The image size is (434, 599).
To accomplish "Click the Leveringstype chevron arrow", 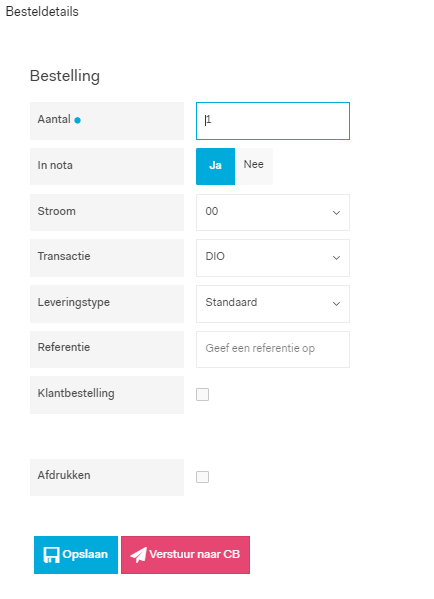I will pyautogui.click(x=336, y=304).
